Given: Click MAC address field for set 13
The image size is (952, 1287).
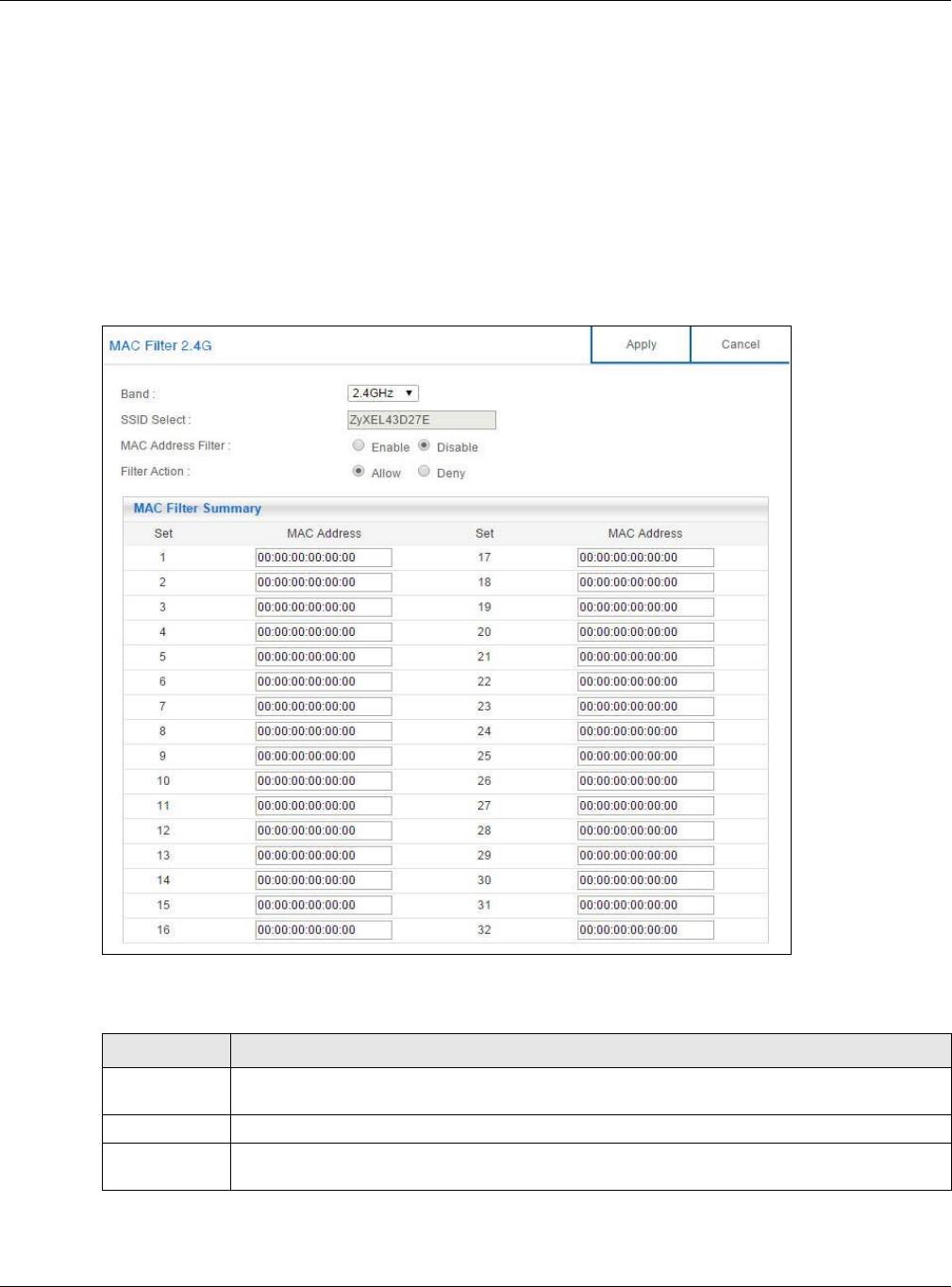Looking at the screenshot, I should pos(324,855).
